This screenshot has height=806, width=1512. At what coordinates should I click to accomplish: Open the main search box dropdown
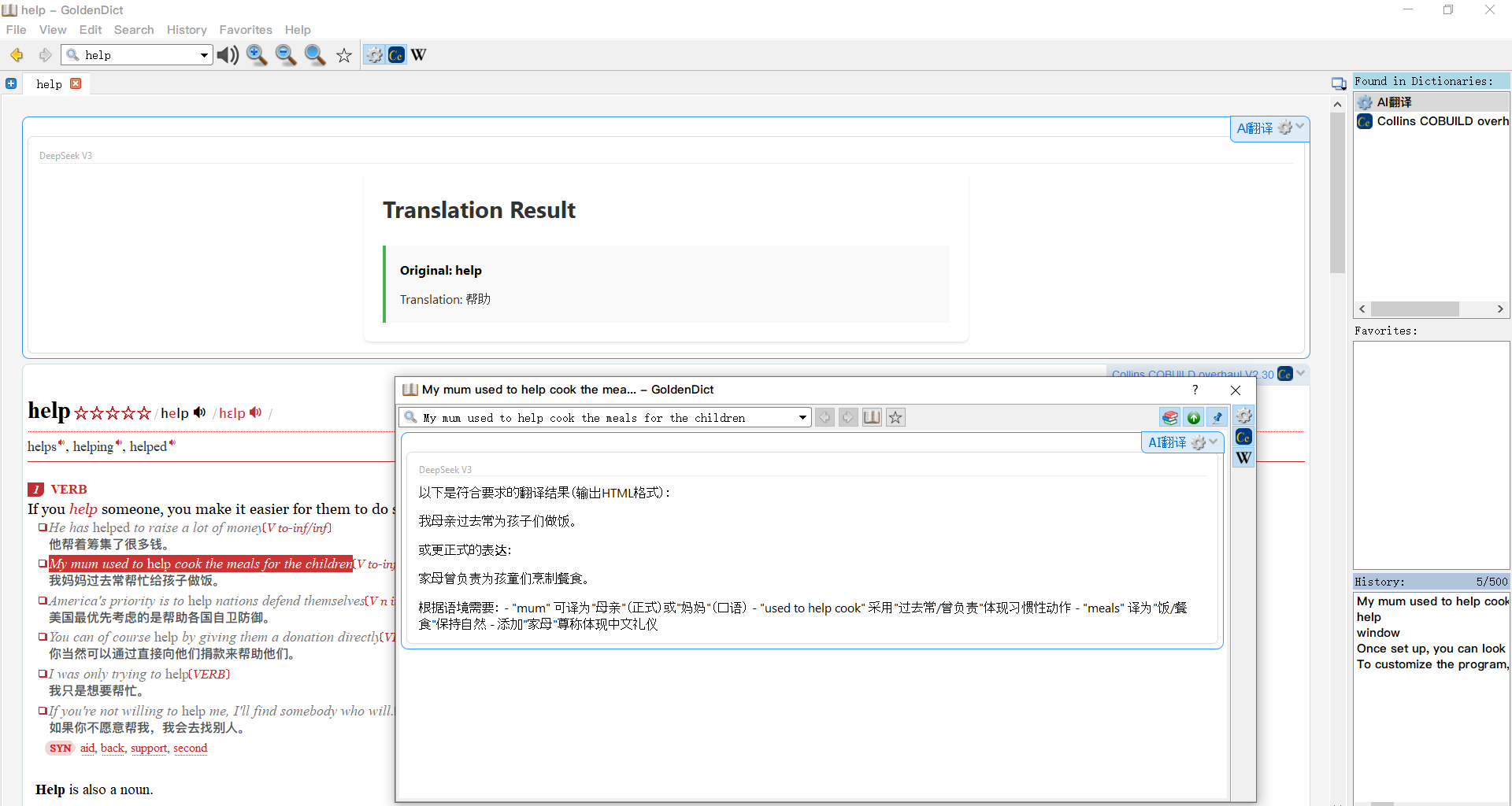tap(204, 55)
